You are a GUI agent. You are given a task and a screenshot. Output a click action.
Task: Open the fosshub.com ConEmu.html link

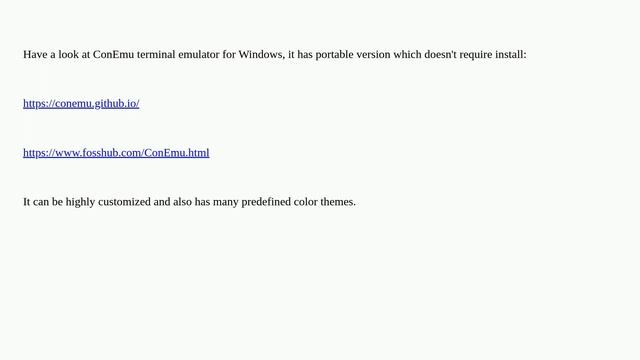116,153
